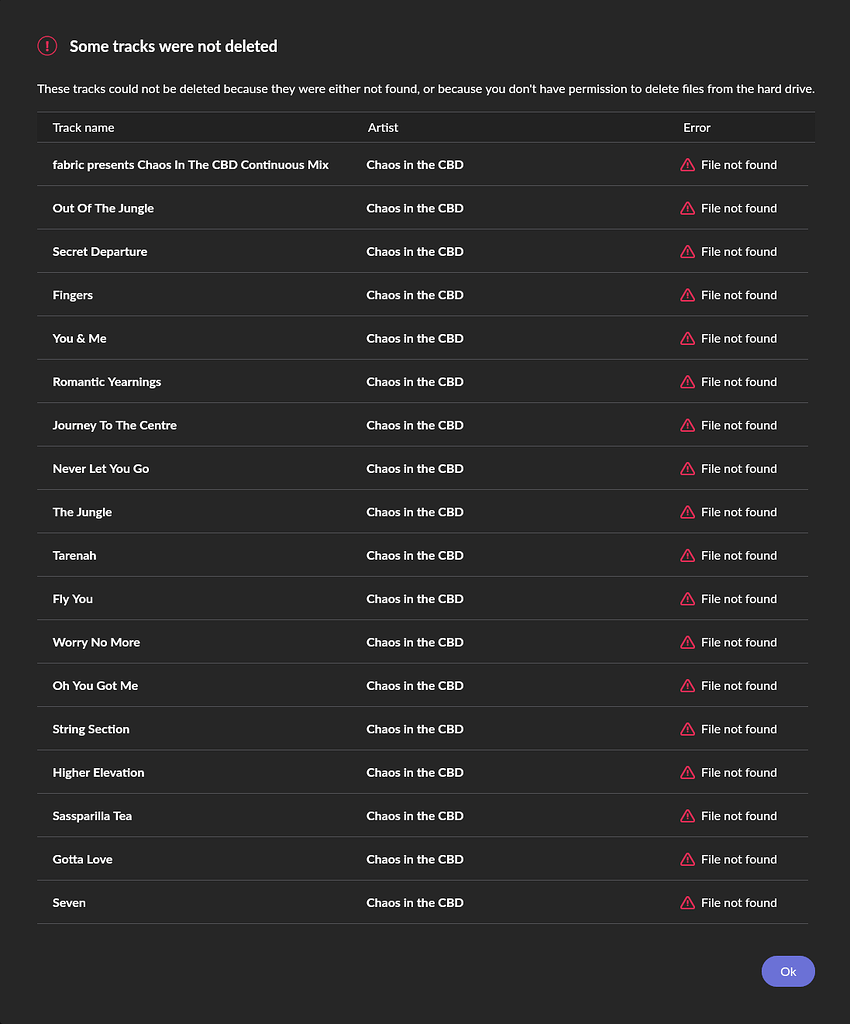Click the Higher Elevation track name
Screen dimensions: 850x1024
click(98, 773)
